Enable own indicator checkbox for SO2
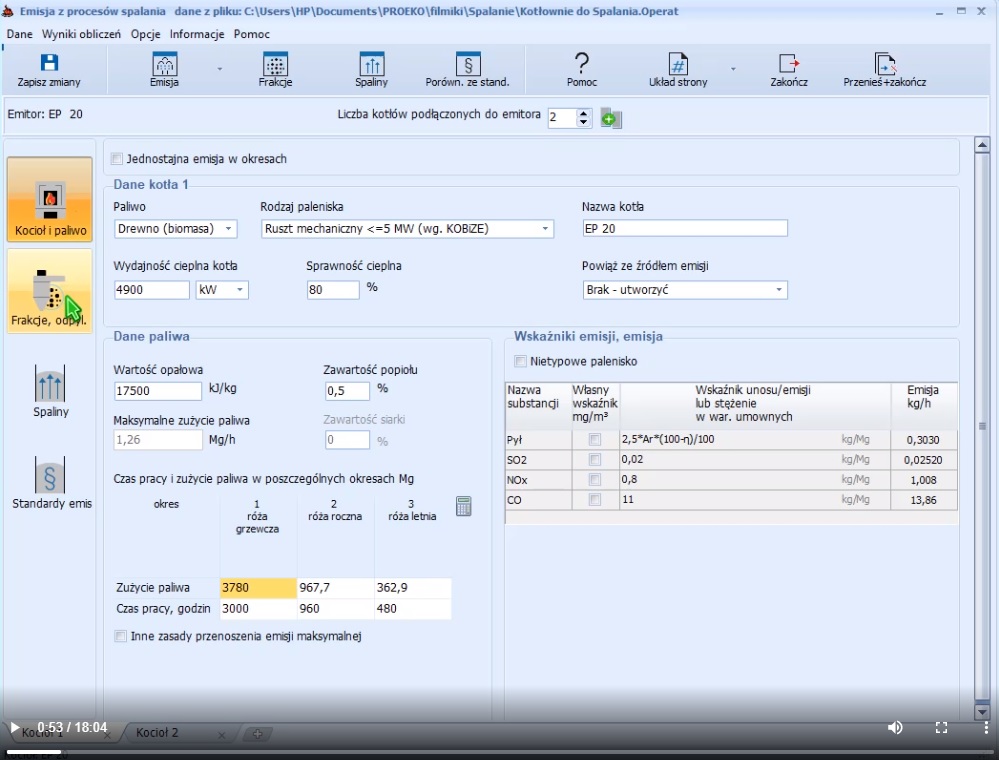This screenshot has height=760, width=999. tap(594, 459)
